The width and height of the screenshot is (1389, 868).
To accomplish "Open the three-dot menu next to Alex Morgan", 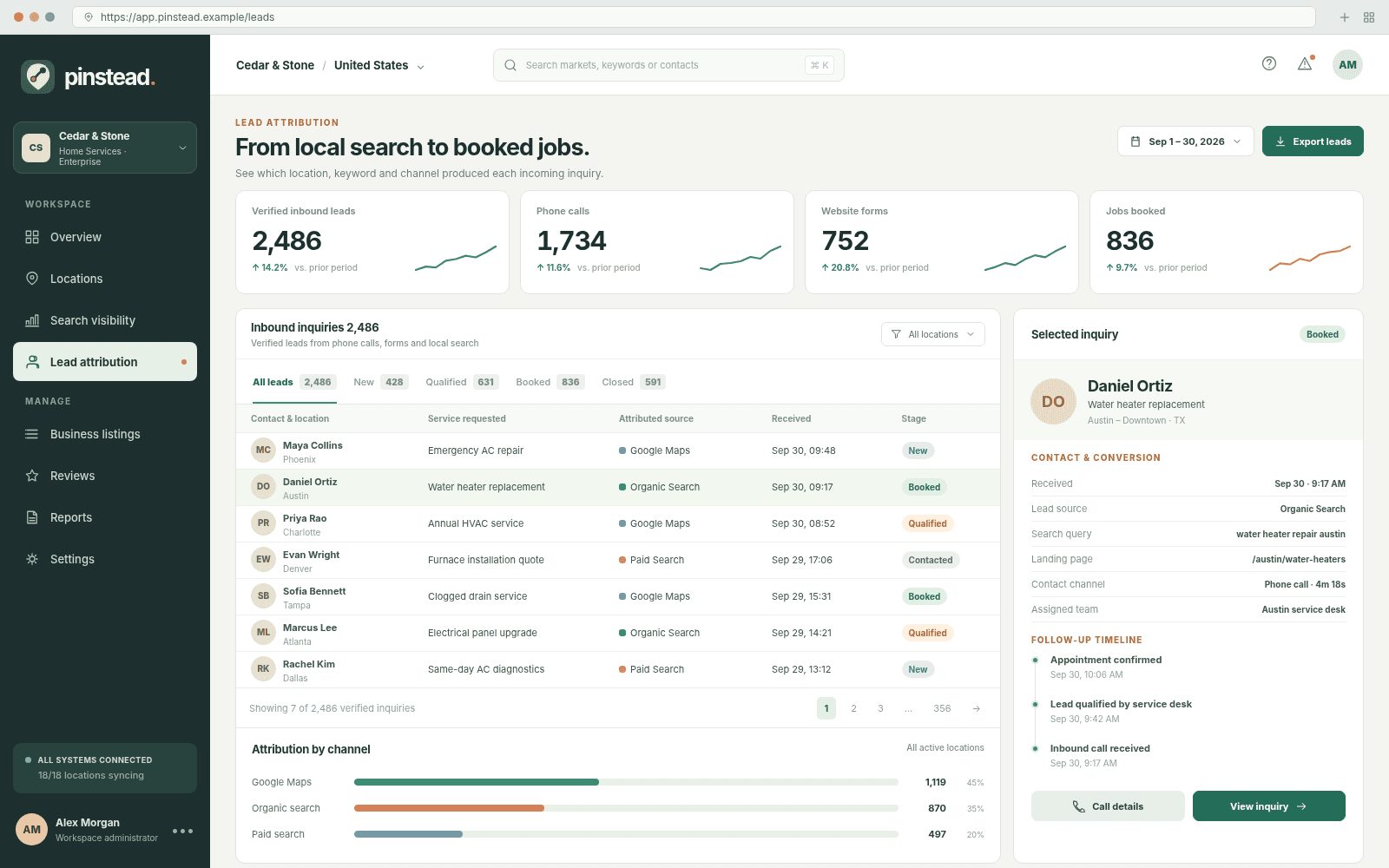I will (x=182, y=831).
